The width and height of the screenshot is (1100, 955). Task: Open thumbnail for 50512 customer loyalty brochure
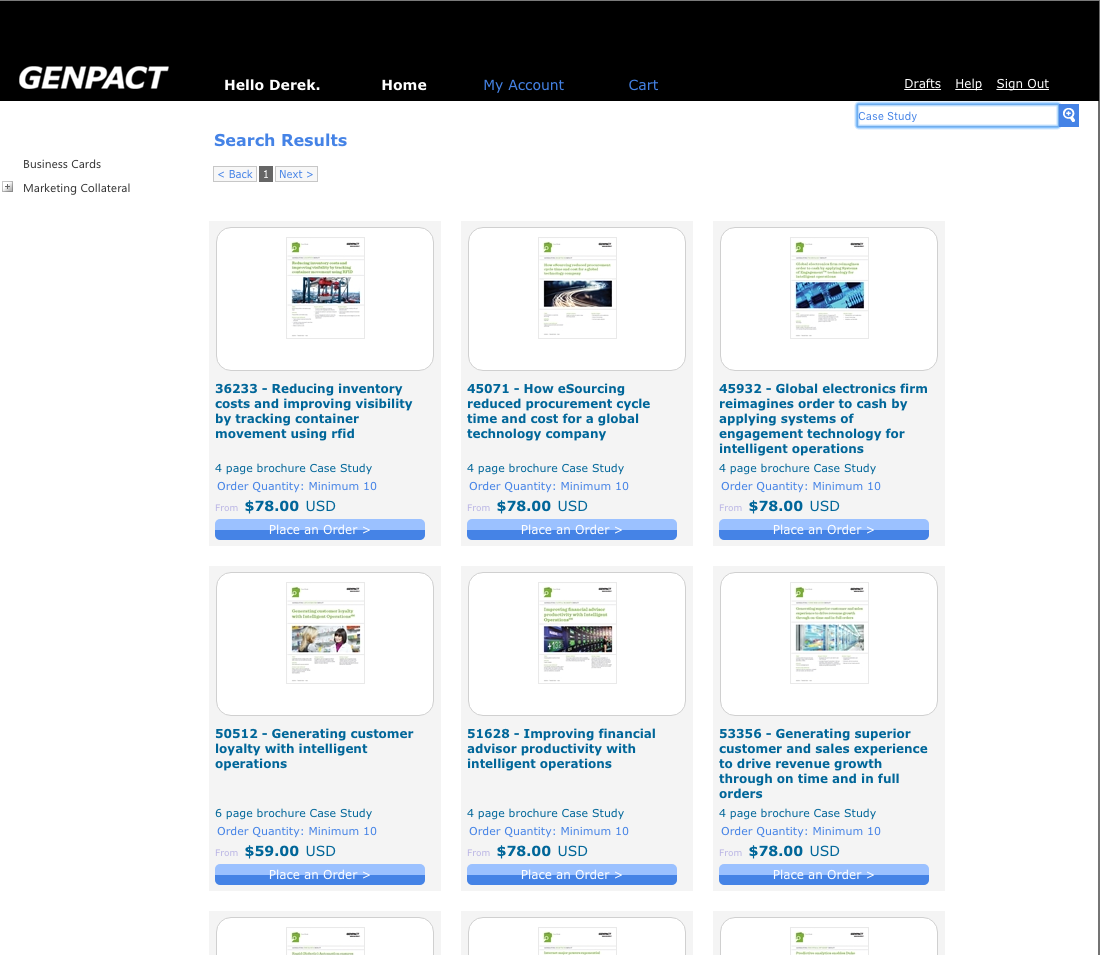[x=325, y=644]
